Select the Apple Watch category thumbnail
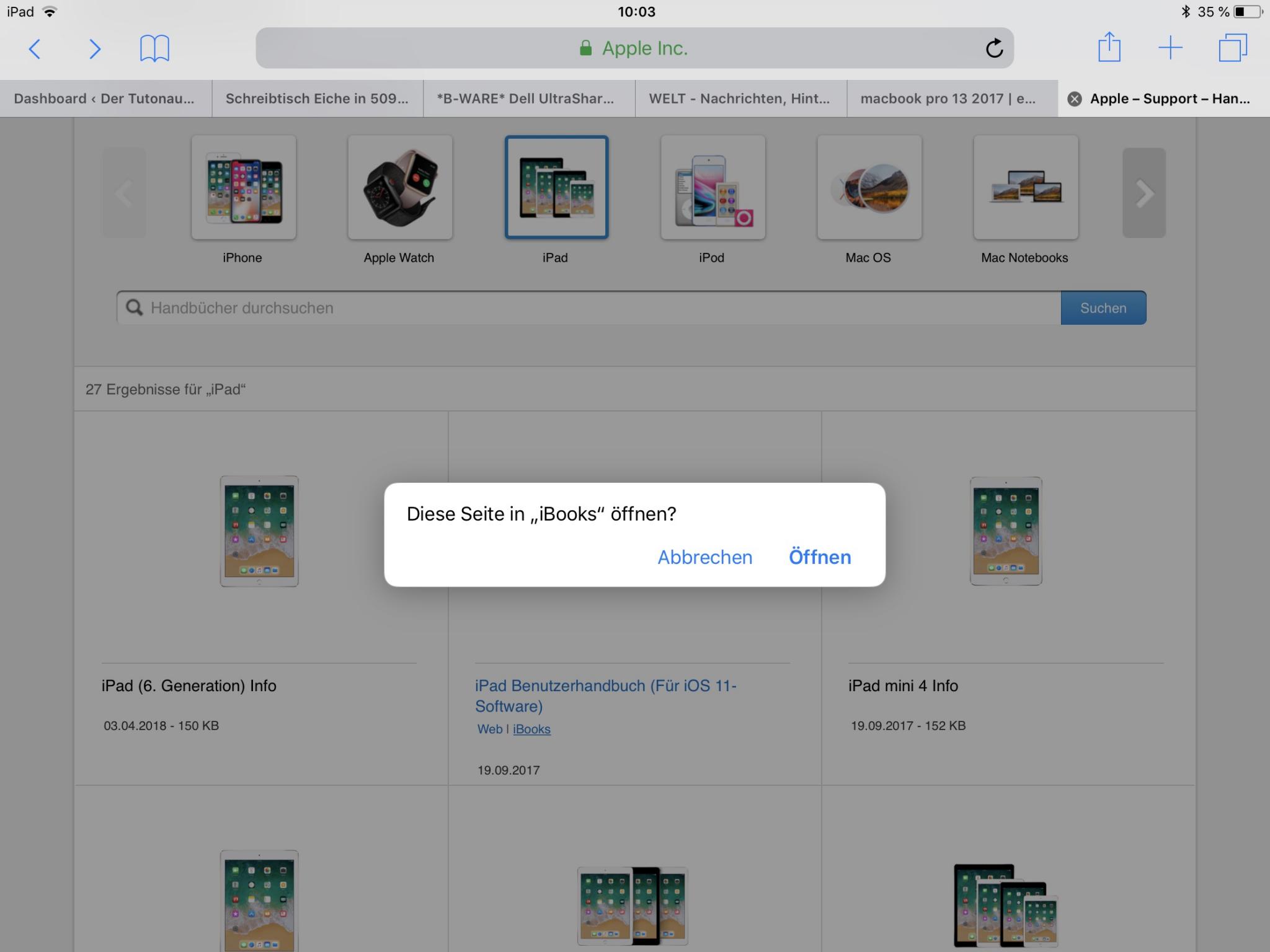 pos(400,188)
